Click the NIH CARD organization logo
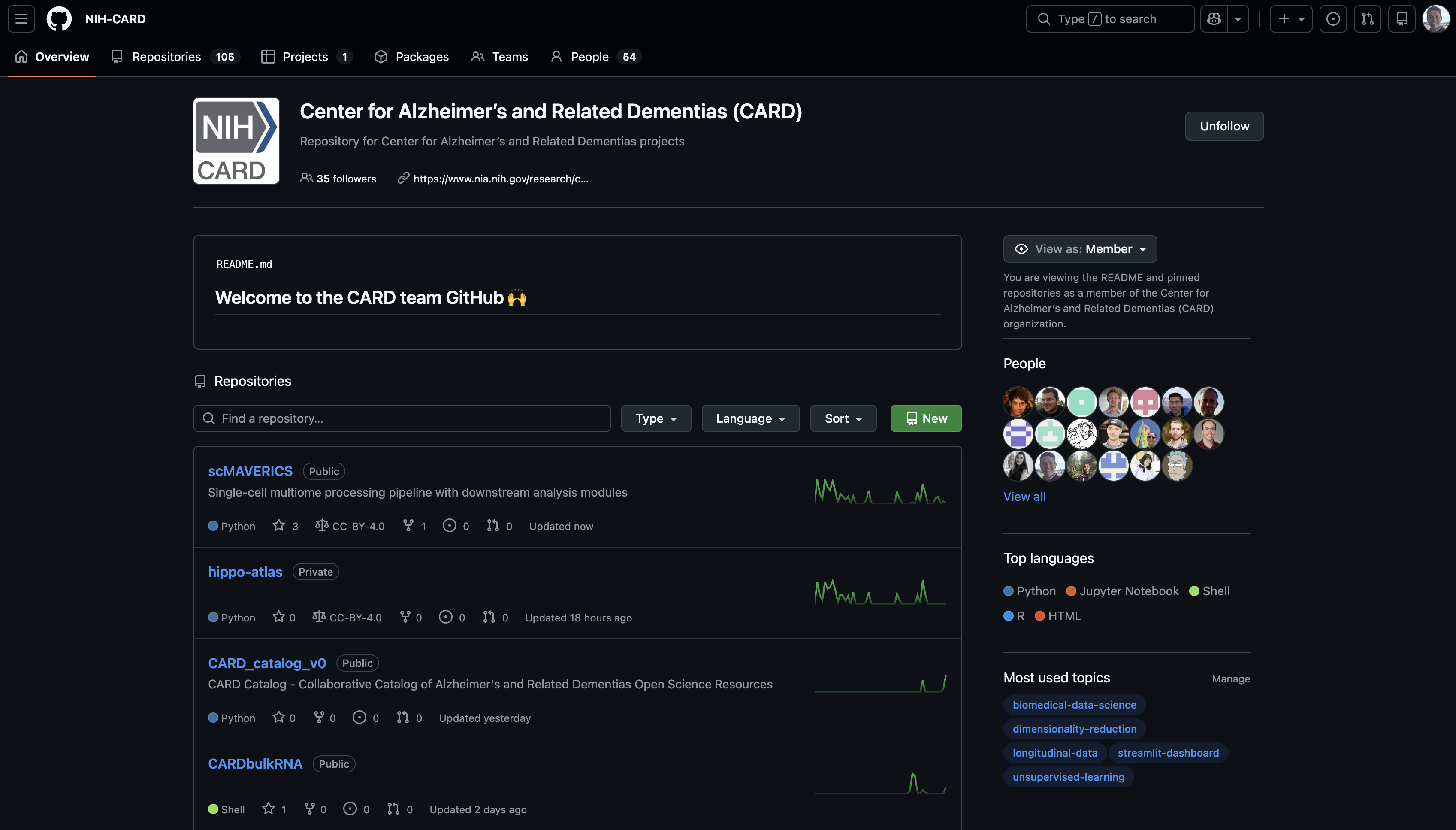 point(236,141)
